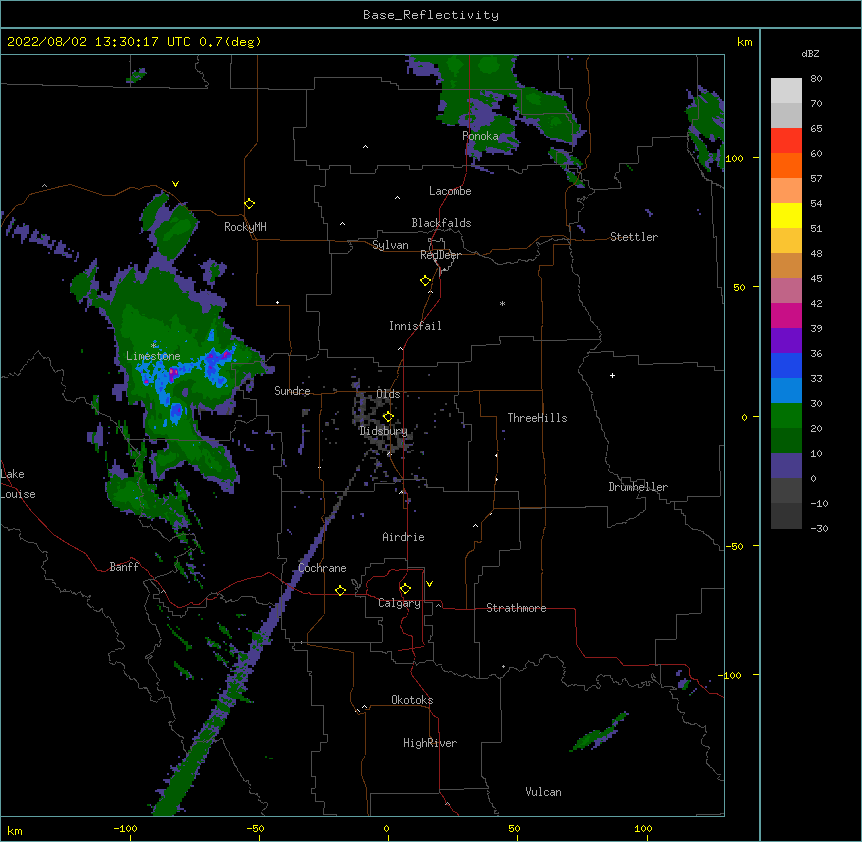Click the yellow diamond marker beside RockyMH
This screenshot has width=862, height=842.
tap(250, 204)
